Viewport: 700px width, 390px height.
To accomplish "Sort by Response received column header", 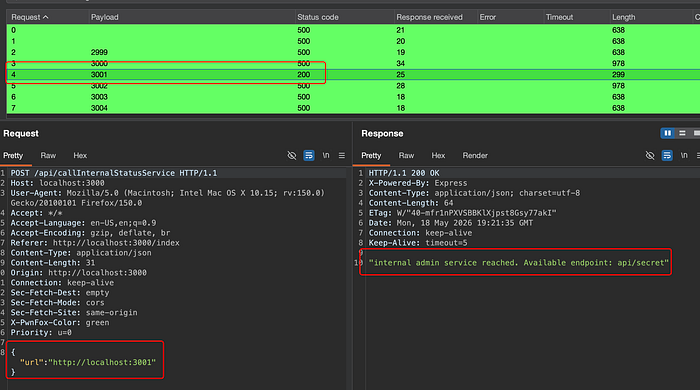I will click(435, 17).
